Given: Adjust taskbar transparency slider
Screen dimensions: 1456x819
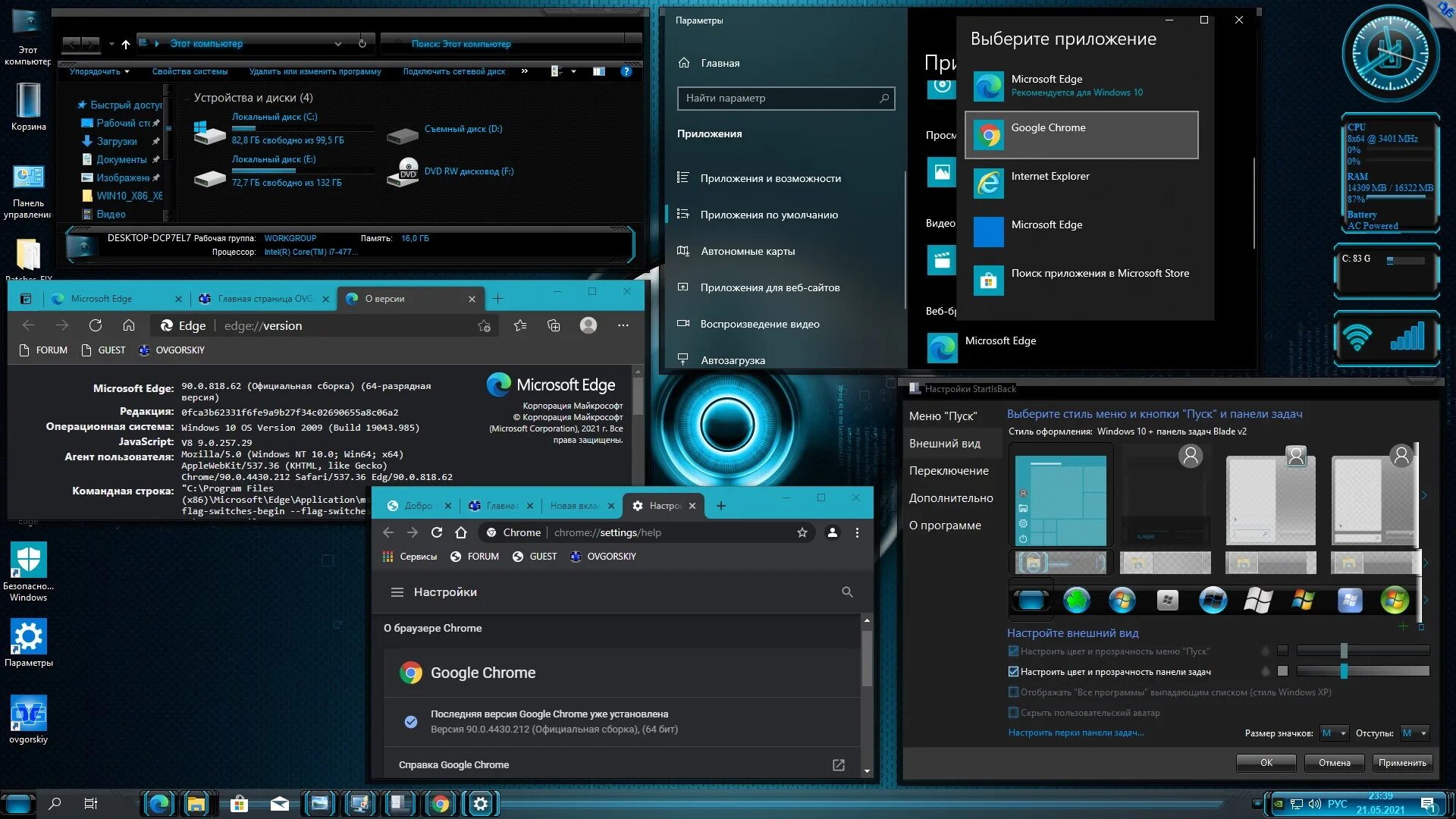Looking at the screenshot, I should tap(1344, 671).
